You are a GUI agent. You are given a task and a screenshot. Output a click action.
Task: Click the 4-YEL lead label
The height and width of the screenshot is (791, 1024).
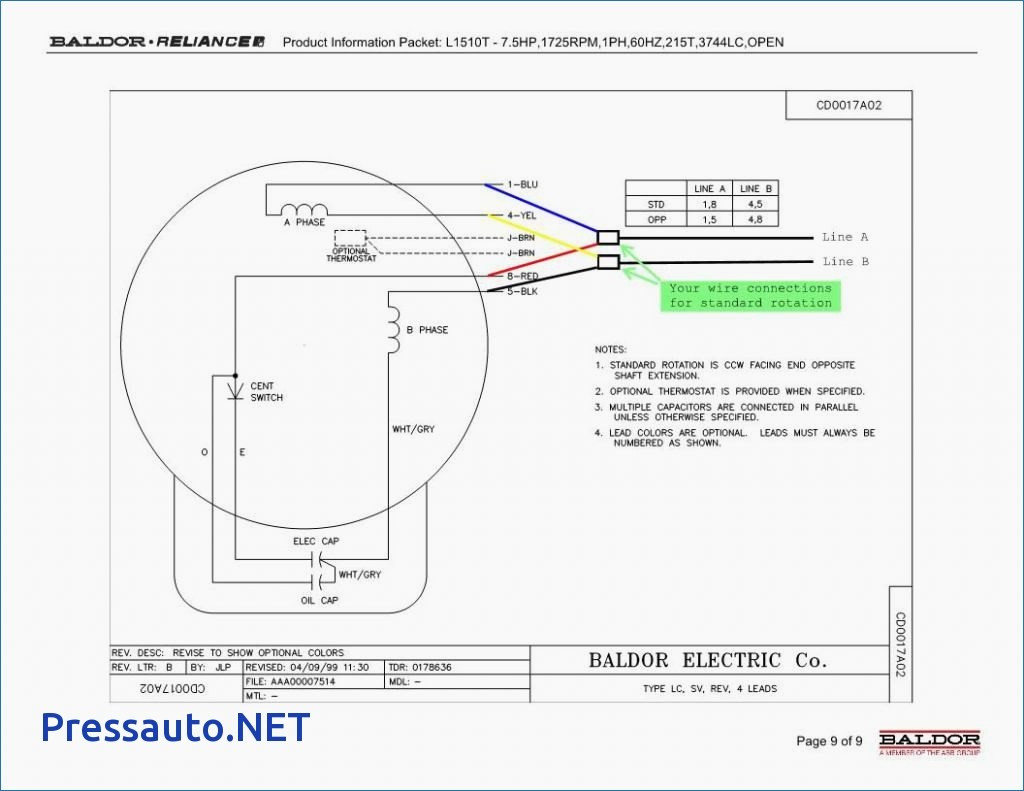pyautogui.click(x=522, y=215)
